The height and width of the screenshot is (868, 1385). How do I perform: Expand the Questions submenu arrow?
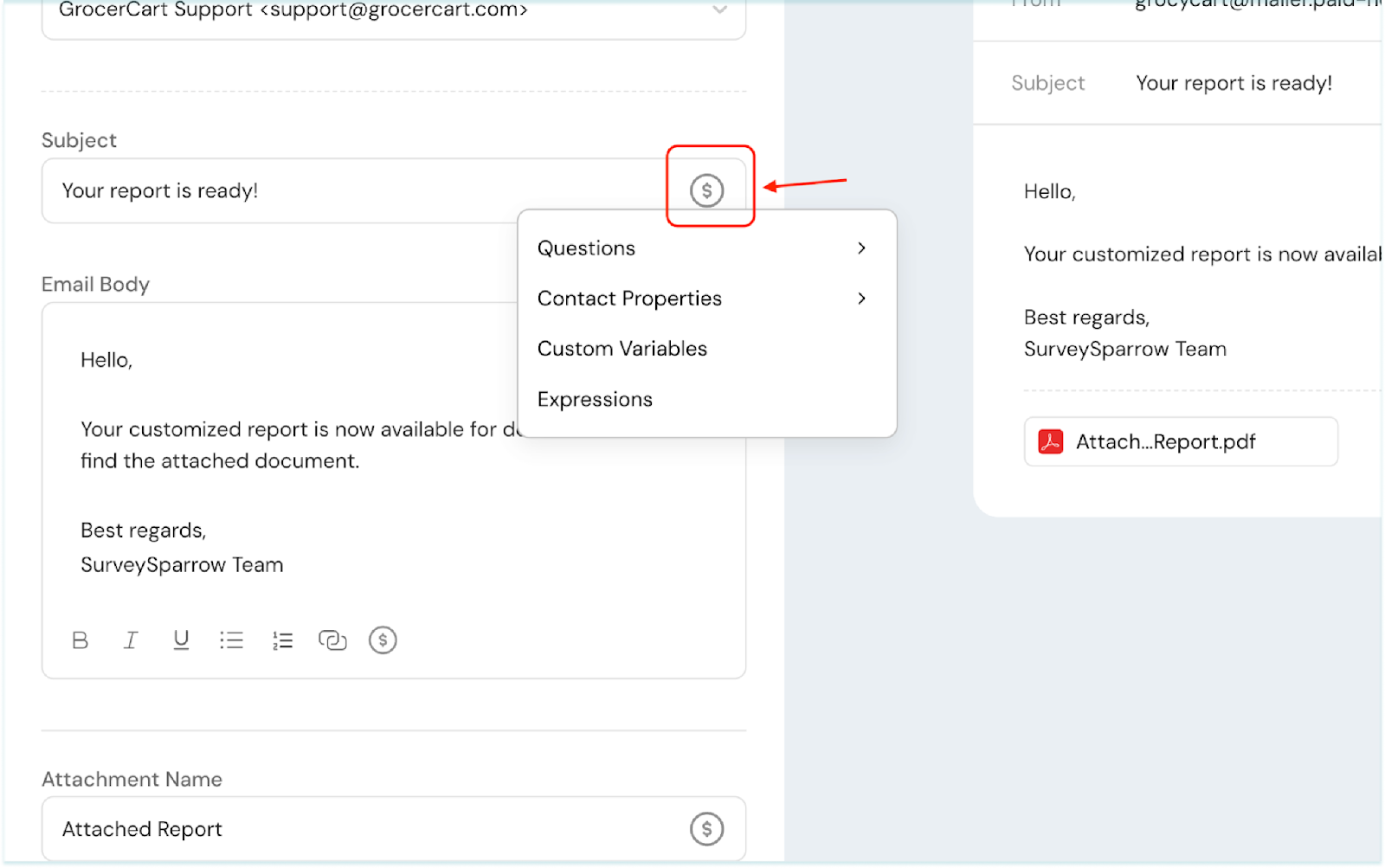(861, 248)
